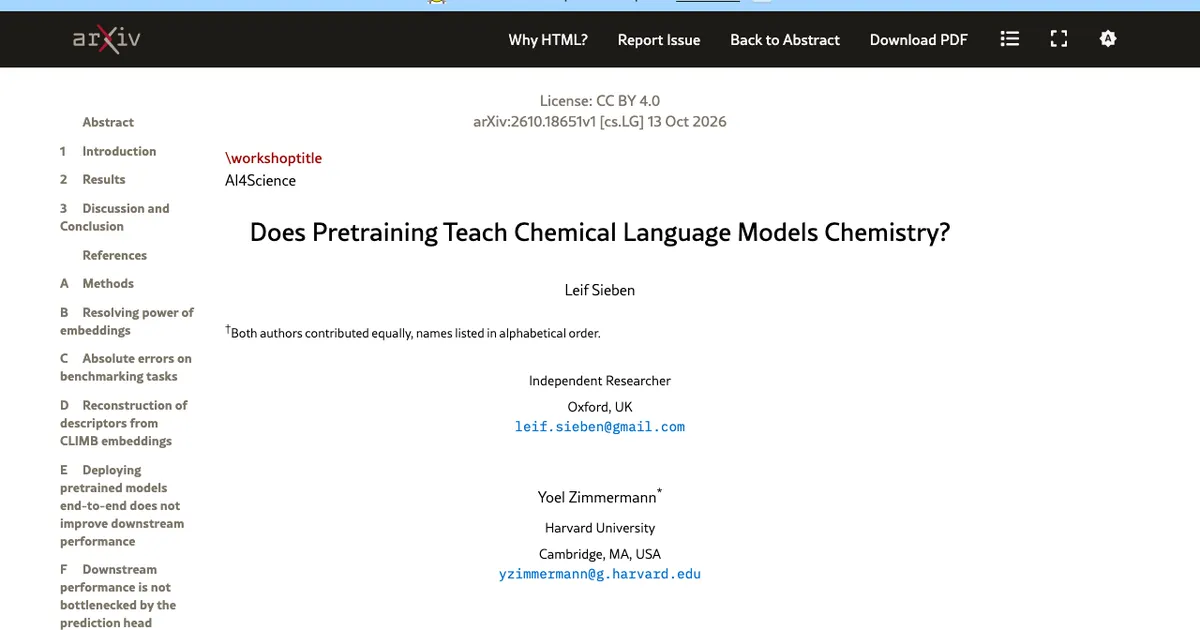The height and width of the screenshot is (630, 1200).
Task: Select Absolute errors on benchmarking tasks
Action: click(126, 367)
